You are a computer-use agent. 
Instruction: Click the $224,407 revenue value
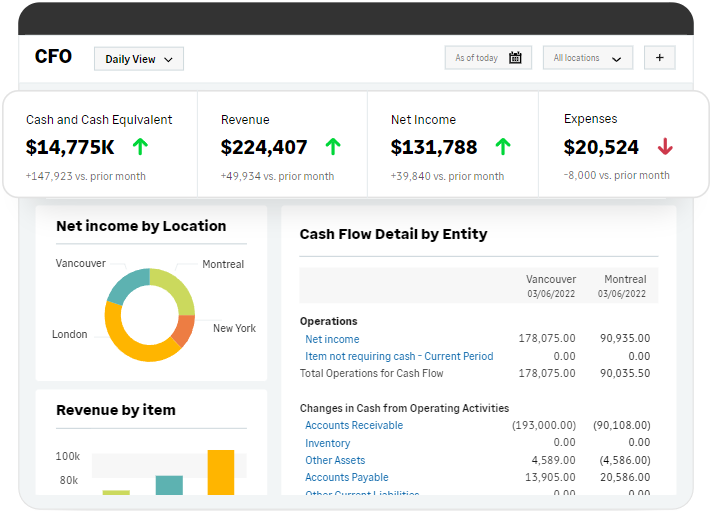(264, 147)
